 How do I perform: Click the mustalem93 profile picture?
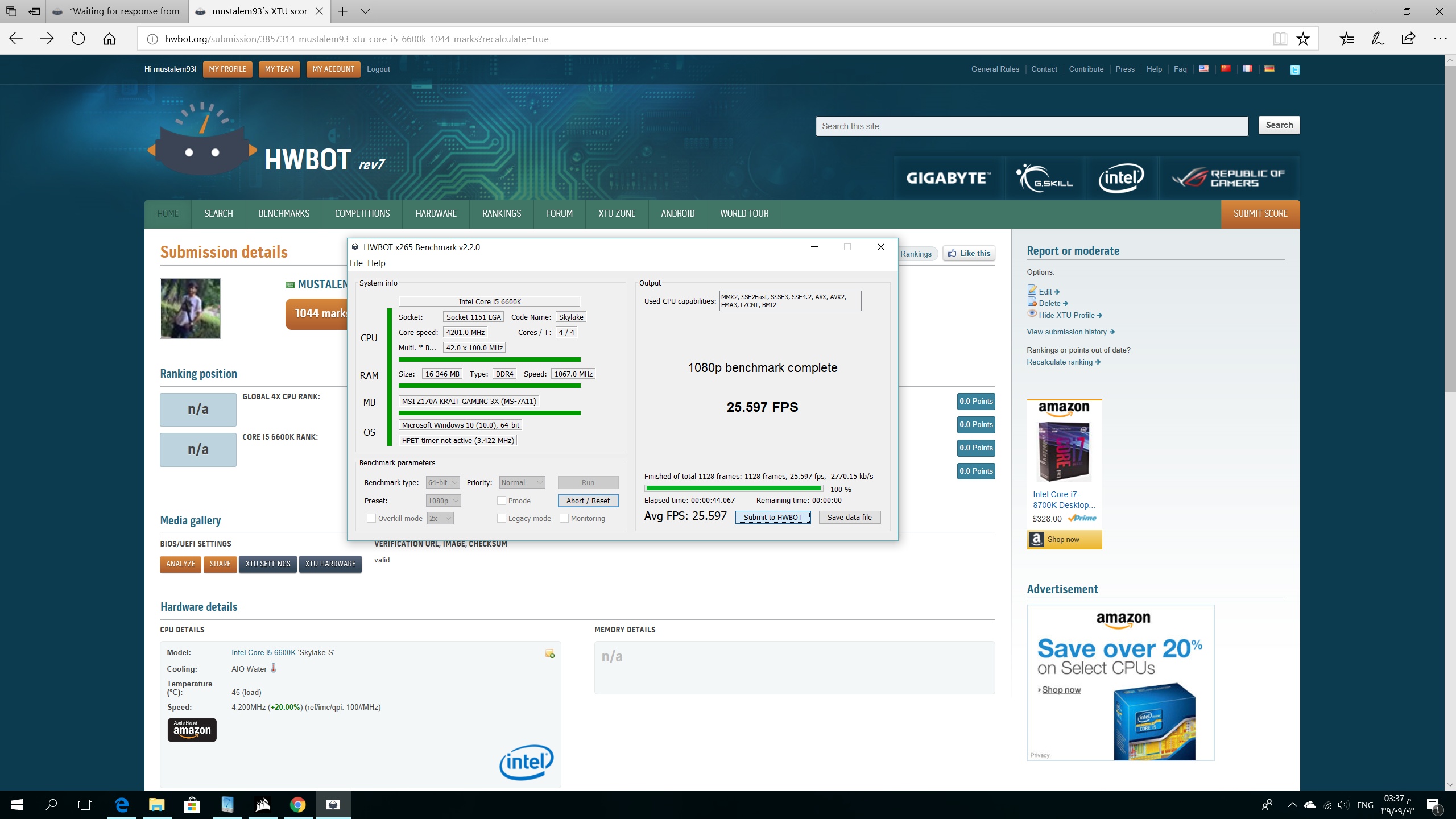coord(190,308)
